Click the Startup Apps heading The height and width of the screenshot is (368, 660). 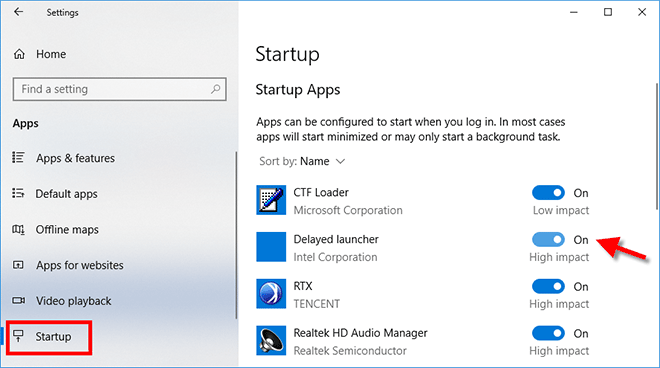(298, 90)
